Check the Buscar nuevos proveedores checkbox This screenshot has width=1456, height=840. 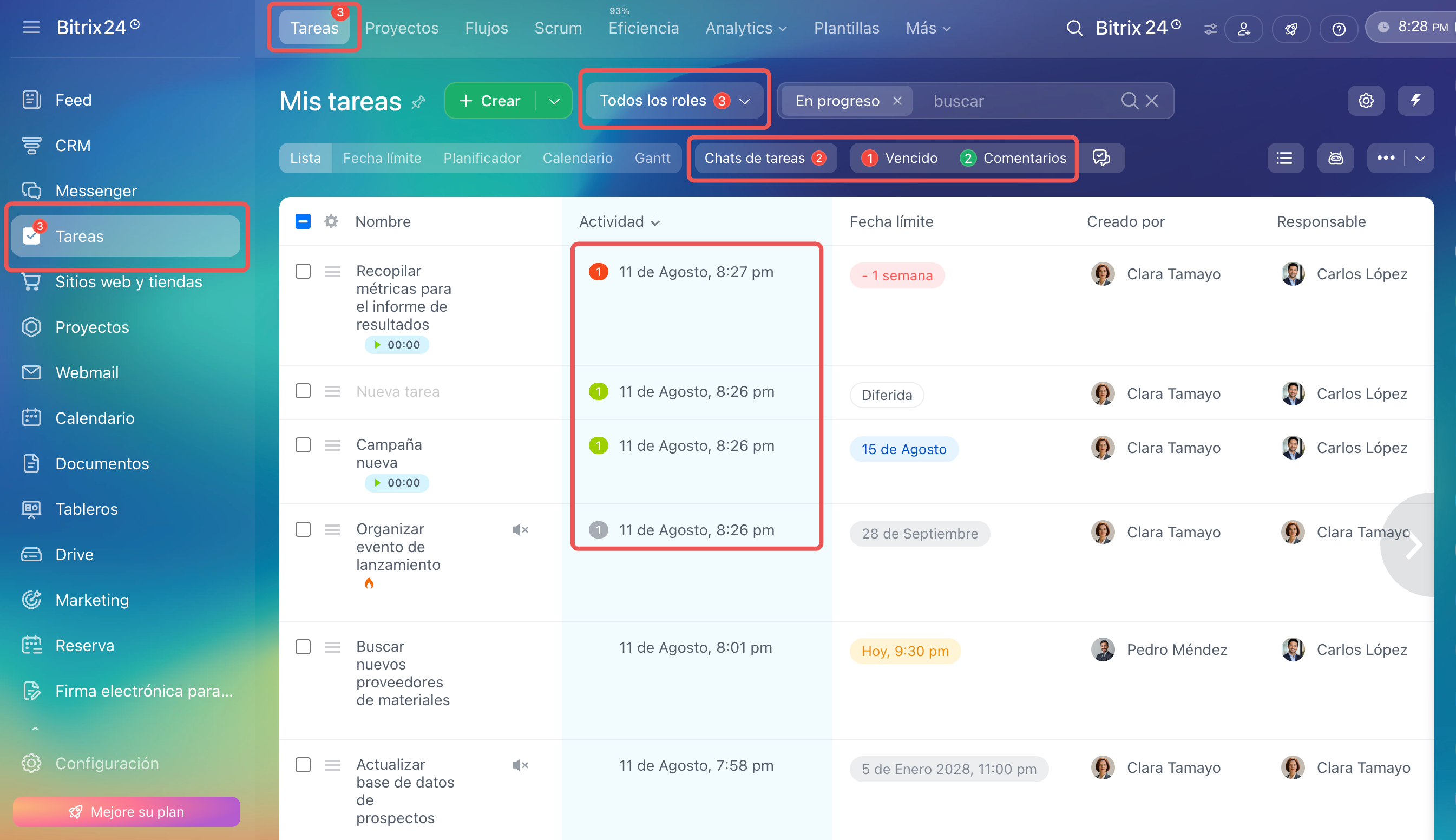coord(303,647)
